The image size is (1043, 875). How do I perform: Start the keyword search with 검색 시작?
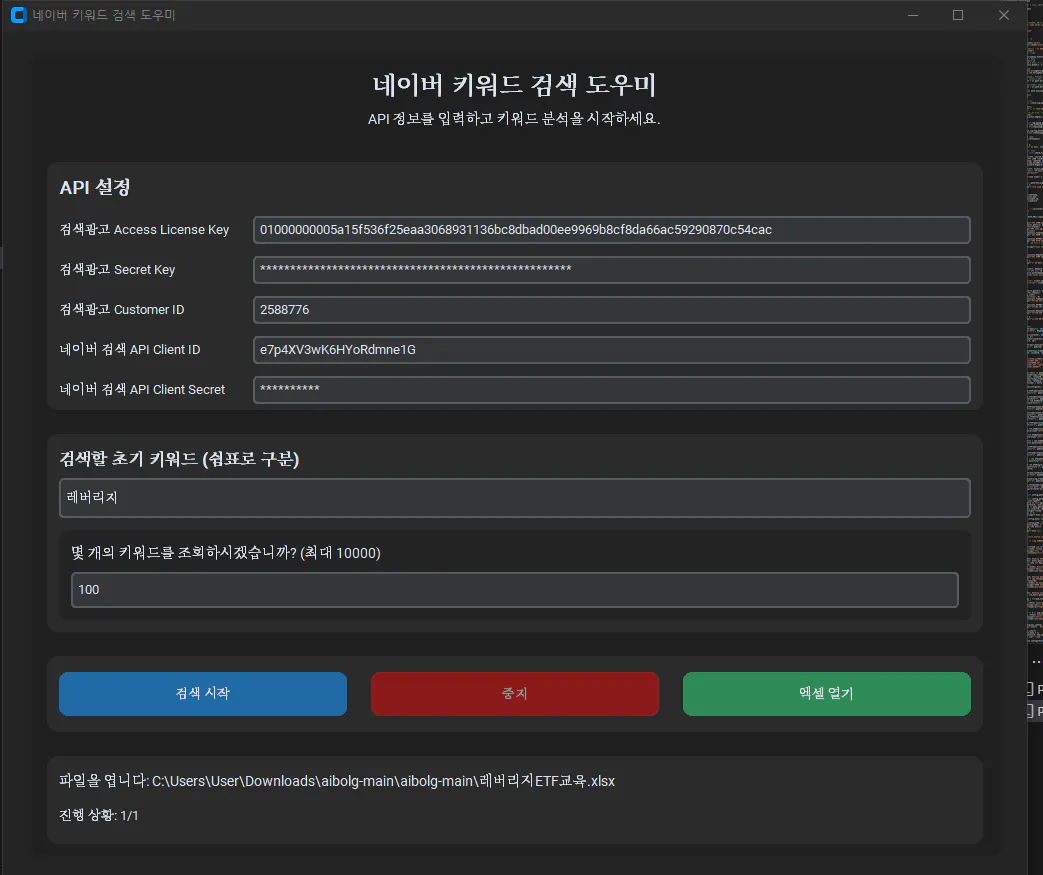(x=202, y=693)
